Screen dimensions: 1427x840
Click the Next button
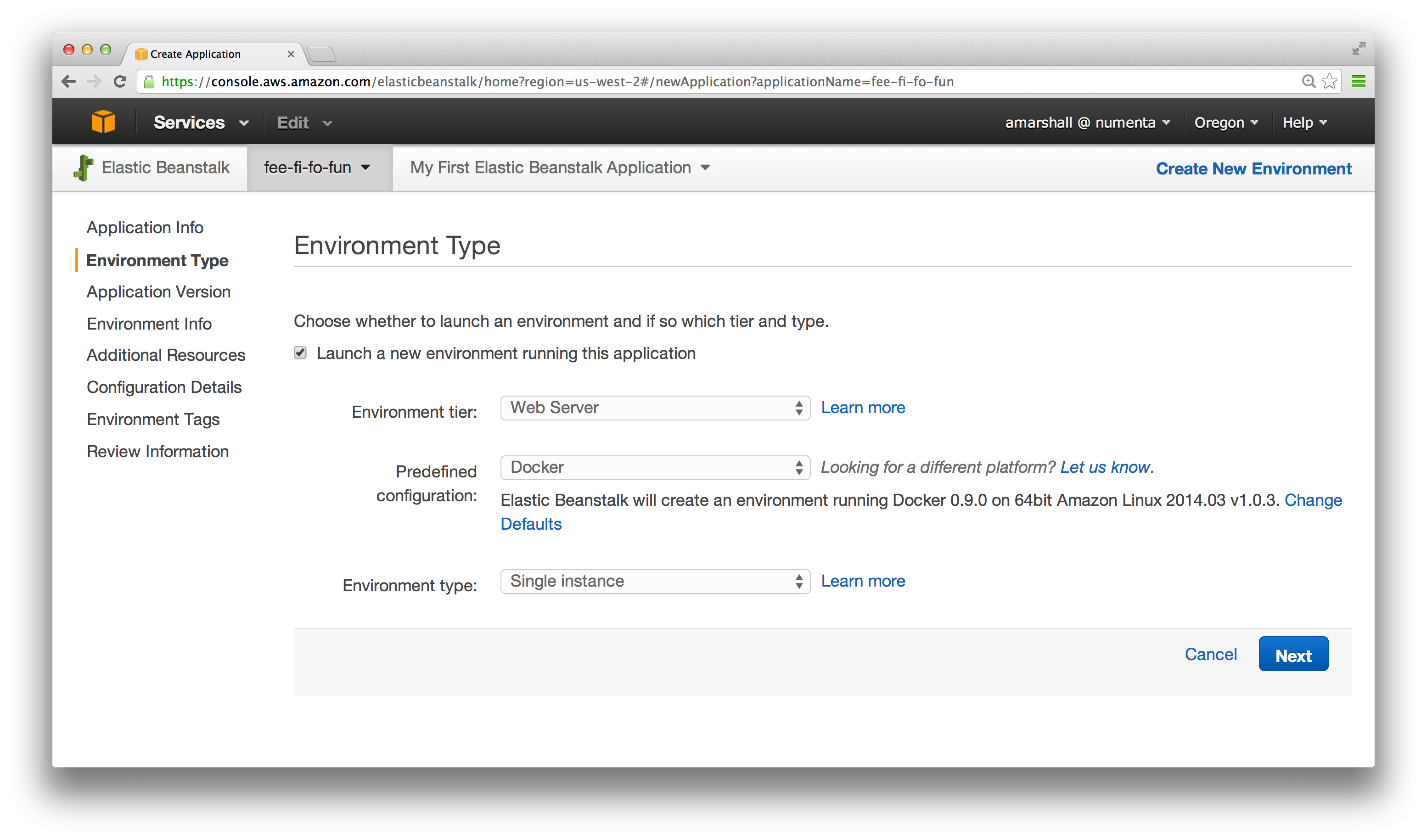coord(1293,655)
